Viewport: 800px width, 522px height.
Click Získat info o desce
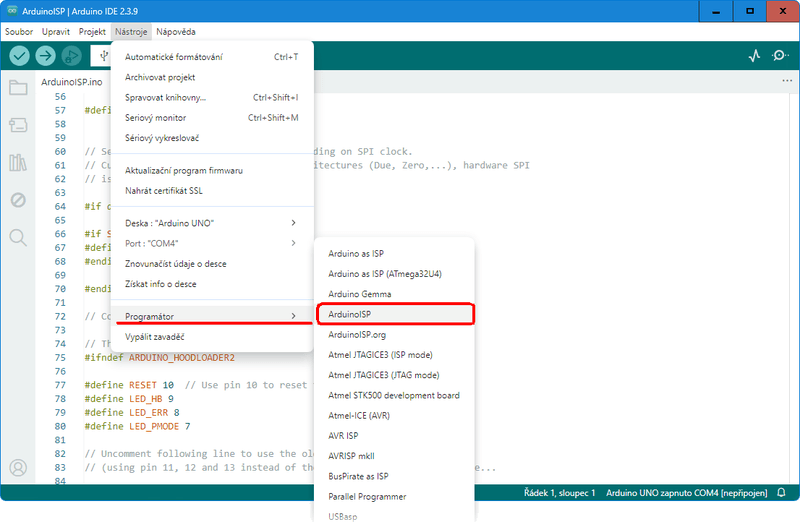click(x=212, y=284)
